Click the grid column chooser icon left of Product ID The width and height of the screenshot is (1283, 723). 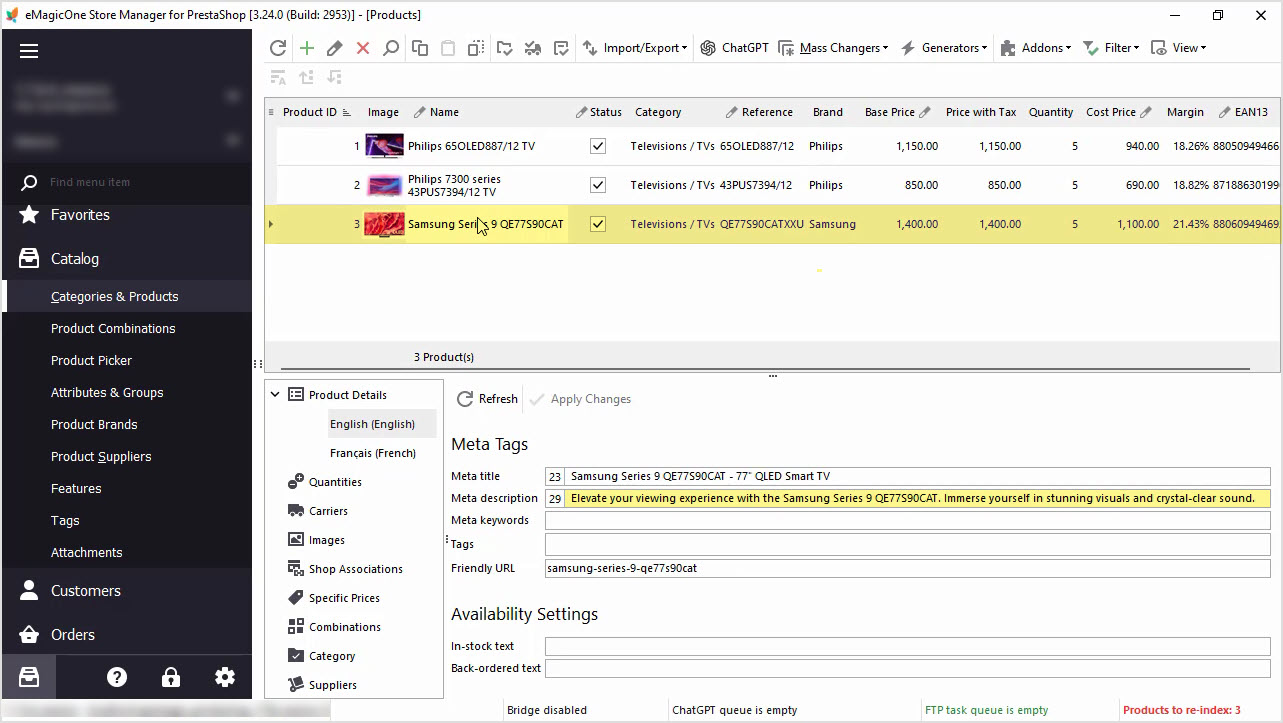point(271,112)
